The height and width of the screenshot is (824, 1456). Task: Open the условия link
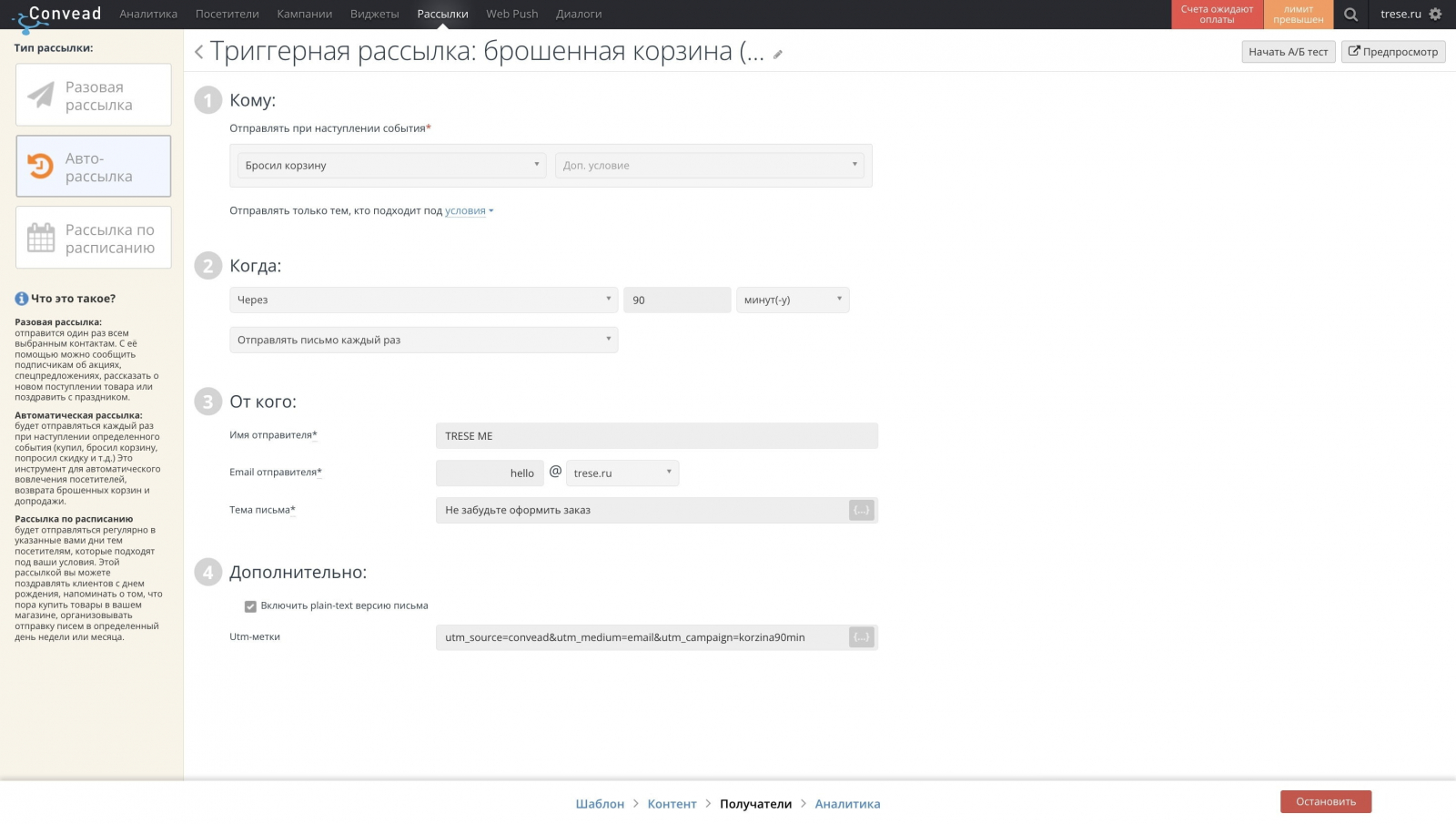[466, 211]
